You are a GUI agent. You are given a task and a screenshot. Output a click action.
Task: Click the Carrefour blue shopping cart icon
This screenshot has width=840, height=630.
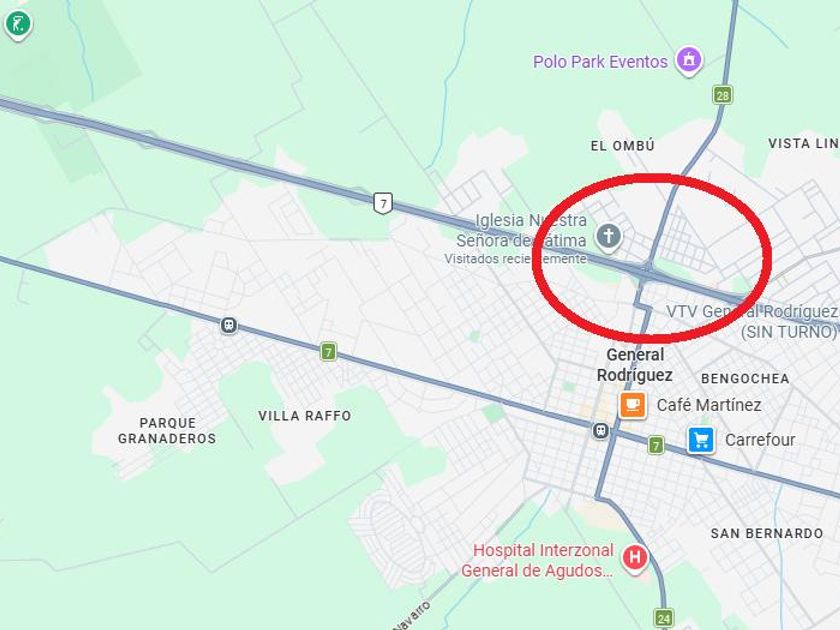tap(701, 440)
